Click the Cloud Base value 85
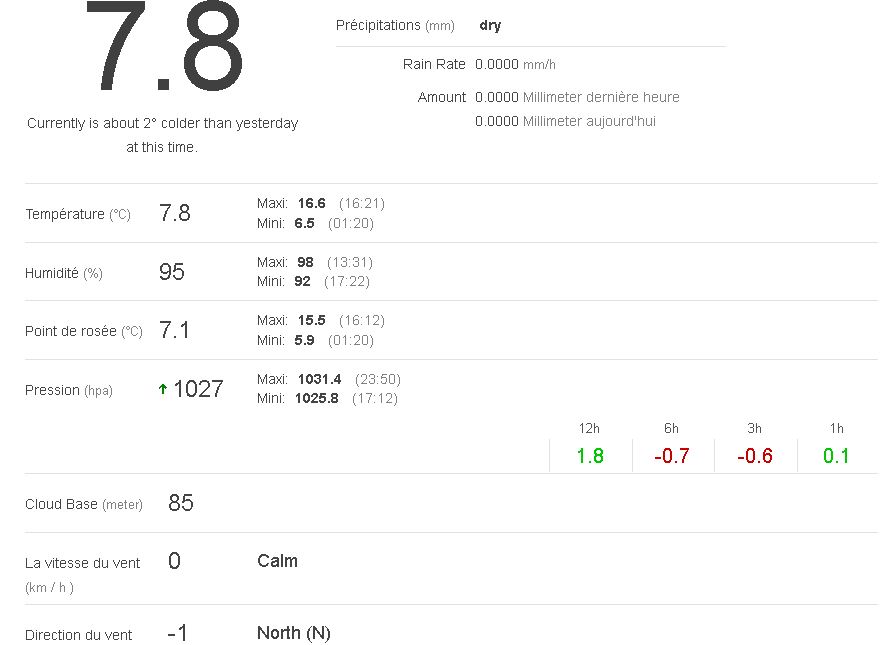 pyautogui.click(x=181, y=503)
